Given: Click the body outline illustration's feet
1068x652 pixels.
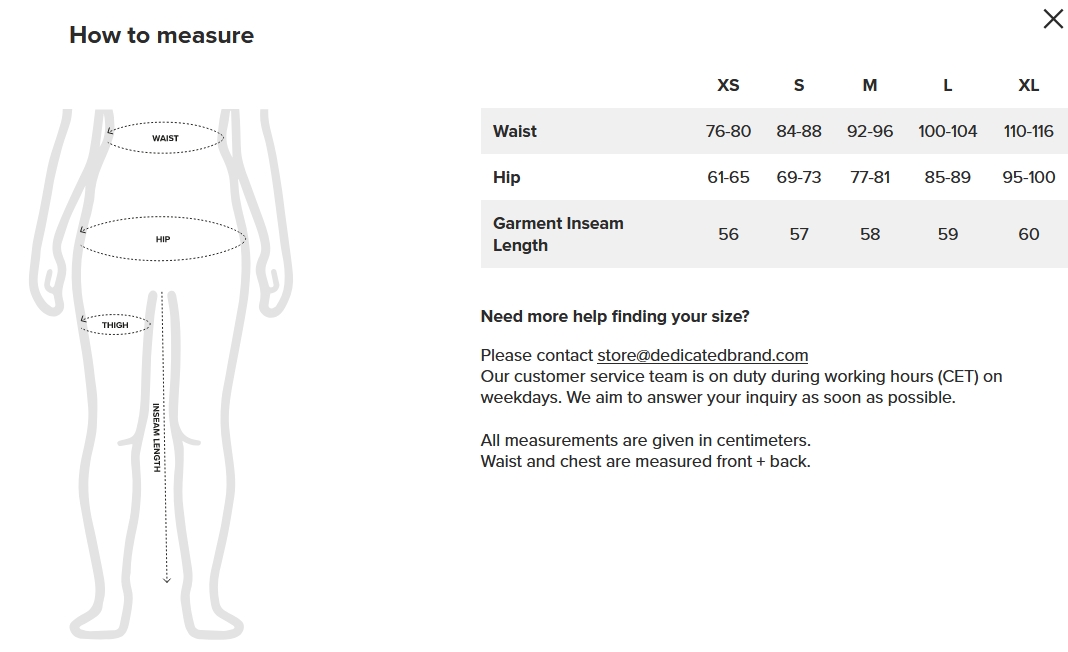Looking at the screenshot, I should (x=157, y=623).
